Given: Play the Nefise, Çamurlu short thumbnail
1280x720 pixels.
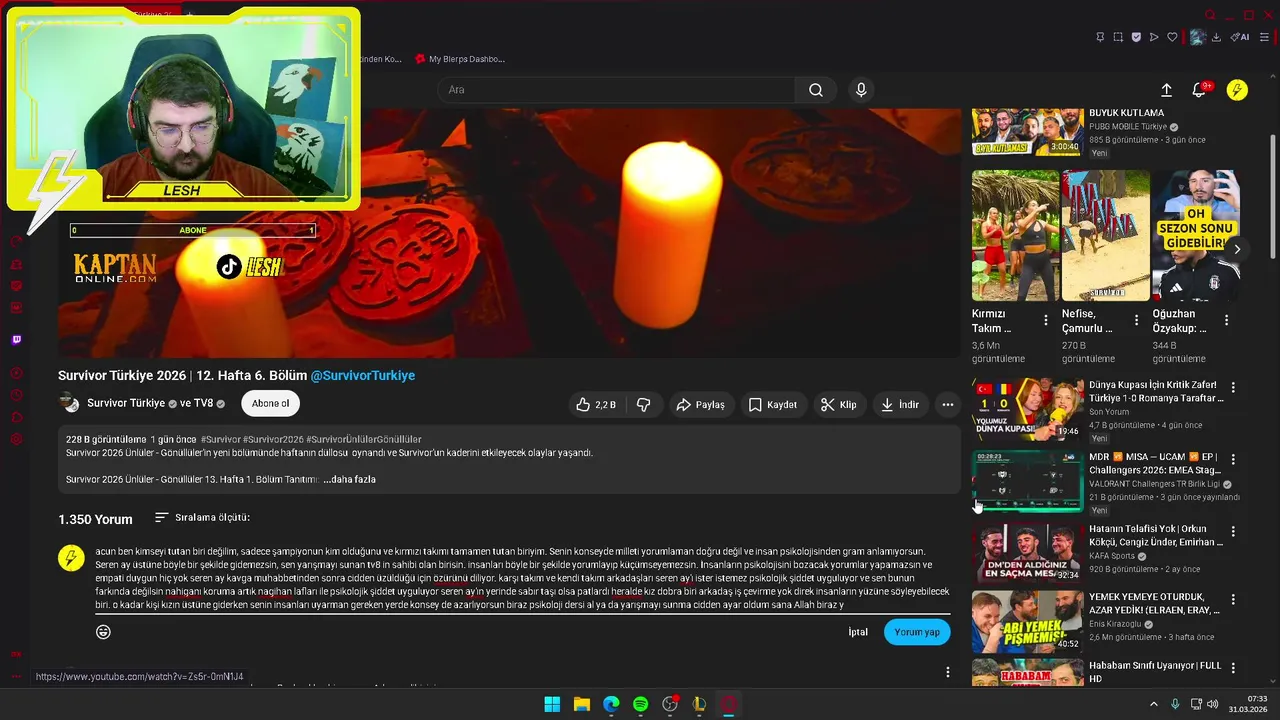Looking at the screenshot, I should (1105, 235).
